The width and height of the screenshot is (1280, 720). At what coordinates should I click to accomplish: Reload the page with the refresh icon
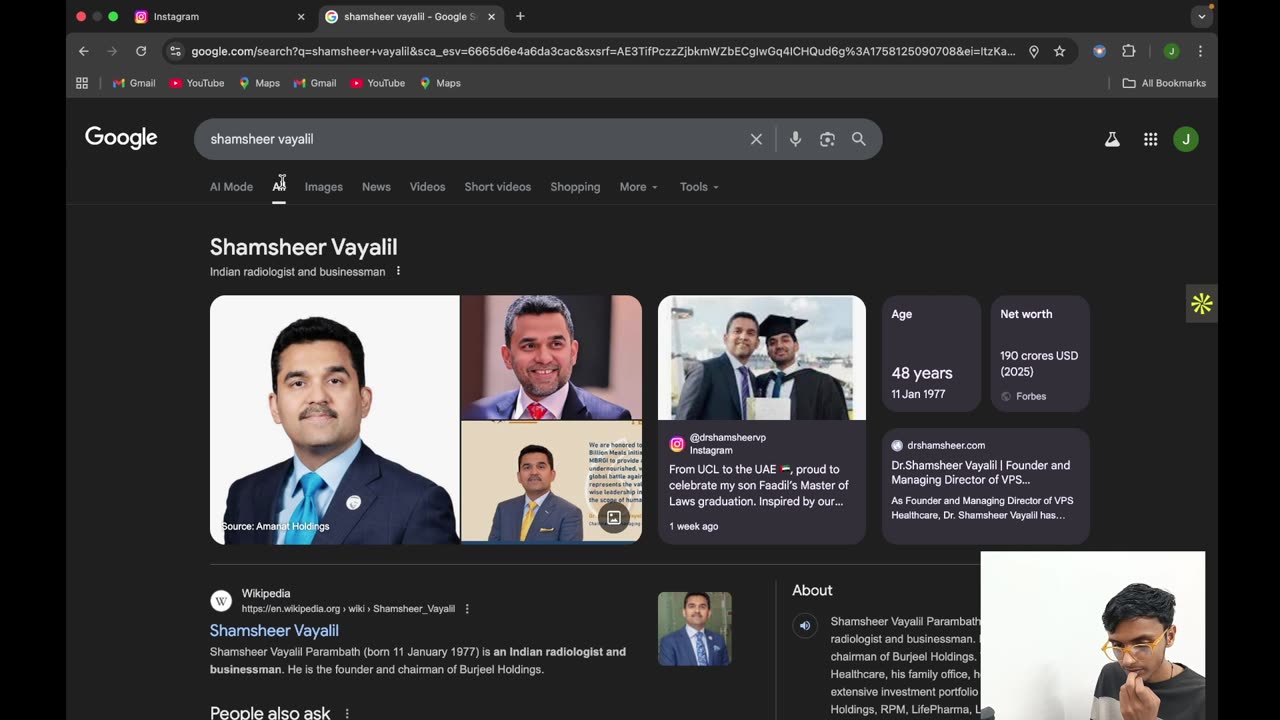point(141,51)
